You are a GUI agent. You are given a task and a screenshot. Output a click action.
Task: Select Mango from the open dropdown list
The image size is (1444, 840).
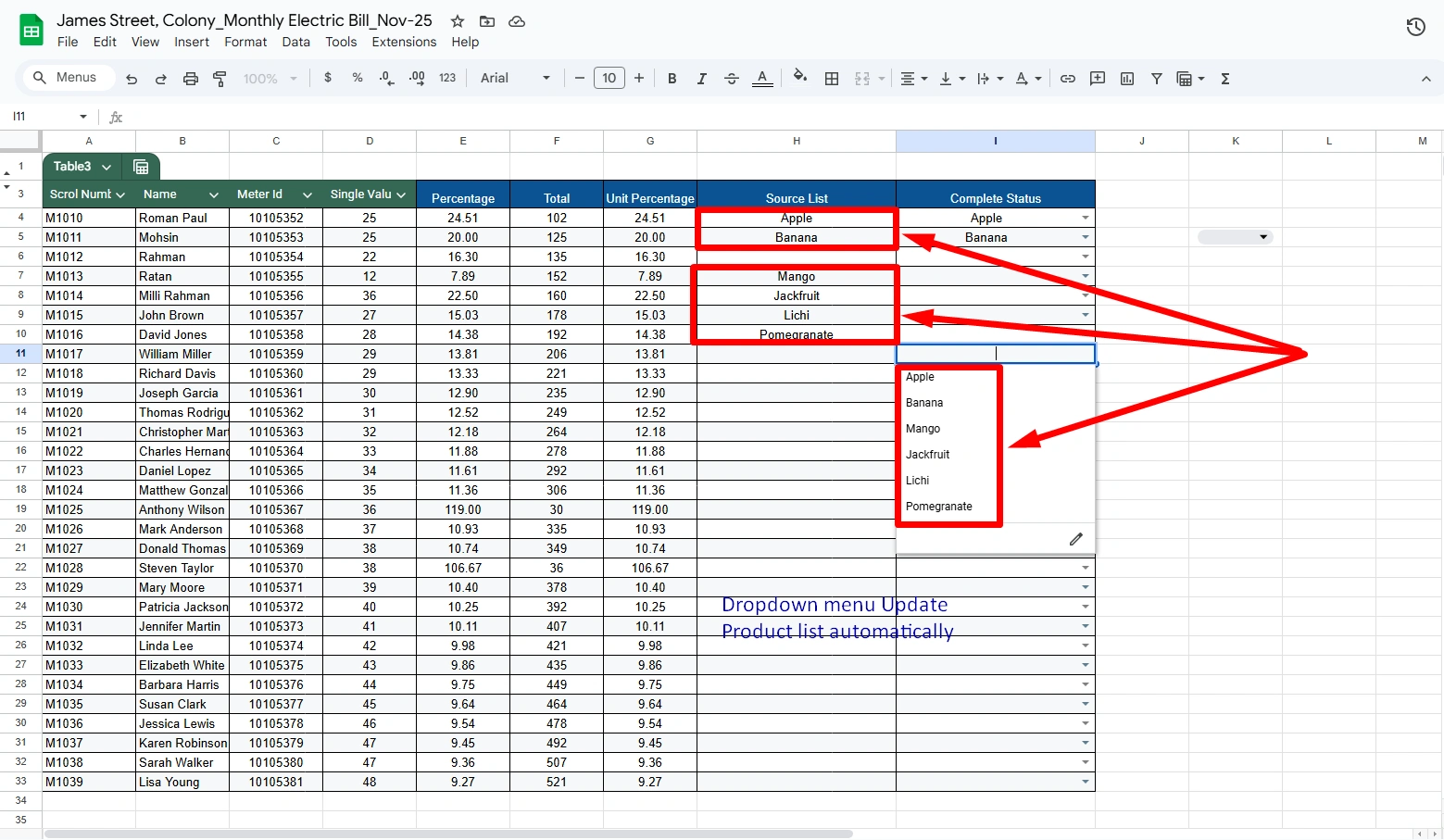(923, 429)
